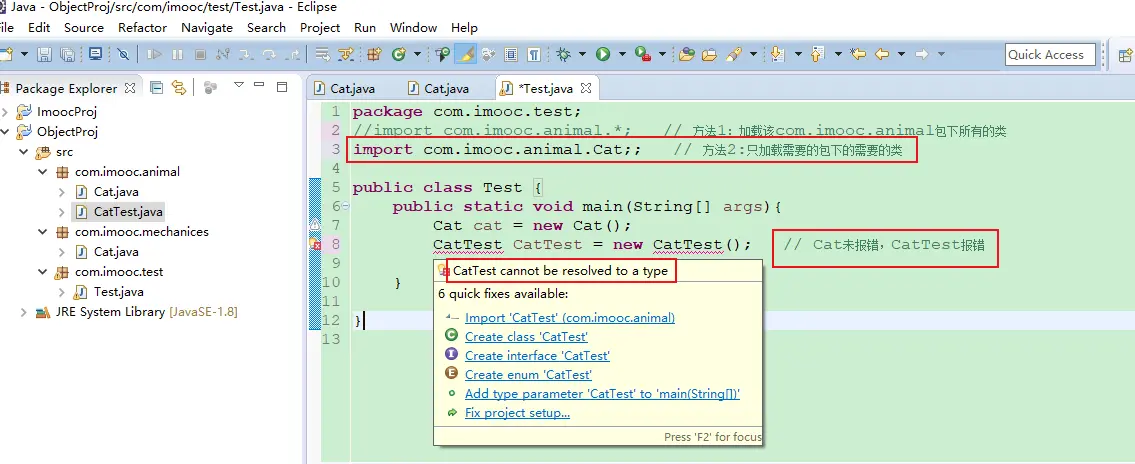Click the Debug bug icon
The image size is (1135, 464).
[564, 54]
